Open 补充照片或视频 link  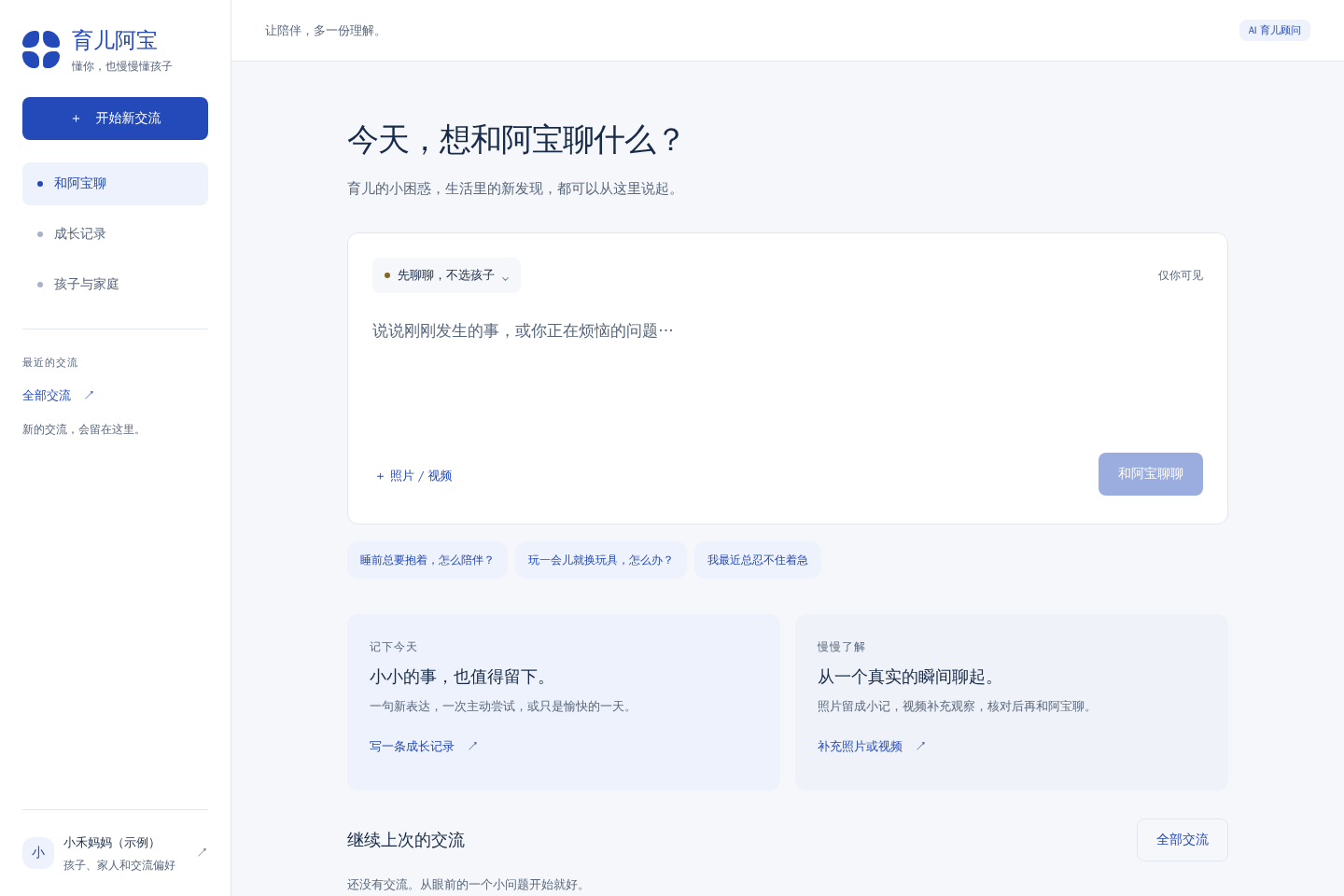coord(872,747)
